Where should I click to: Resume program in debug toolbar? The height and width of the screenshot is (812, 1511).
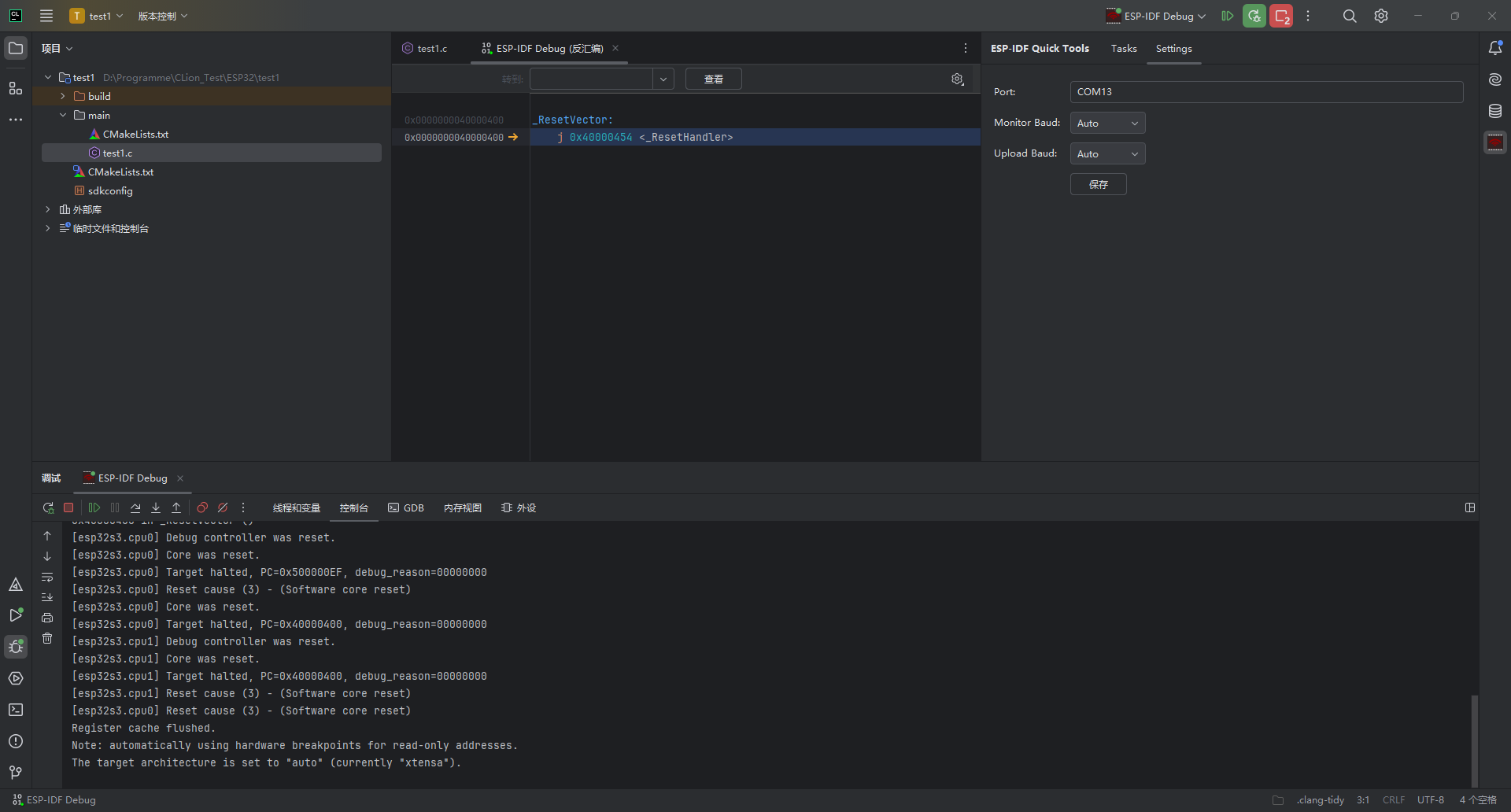(94, 507)
